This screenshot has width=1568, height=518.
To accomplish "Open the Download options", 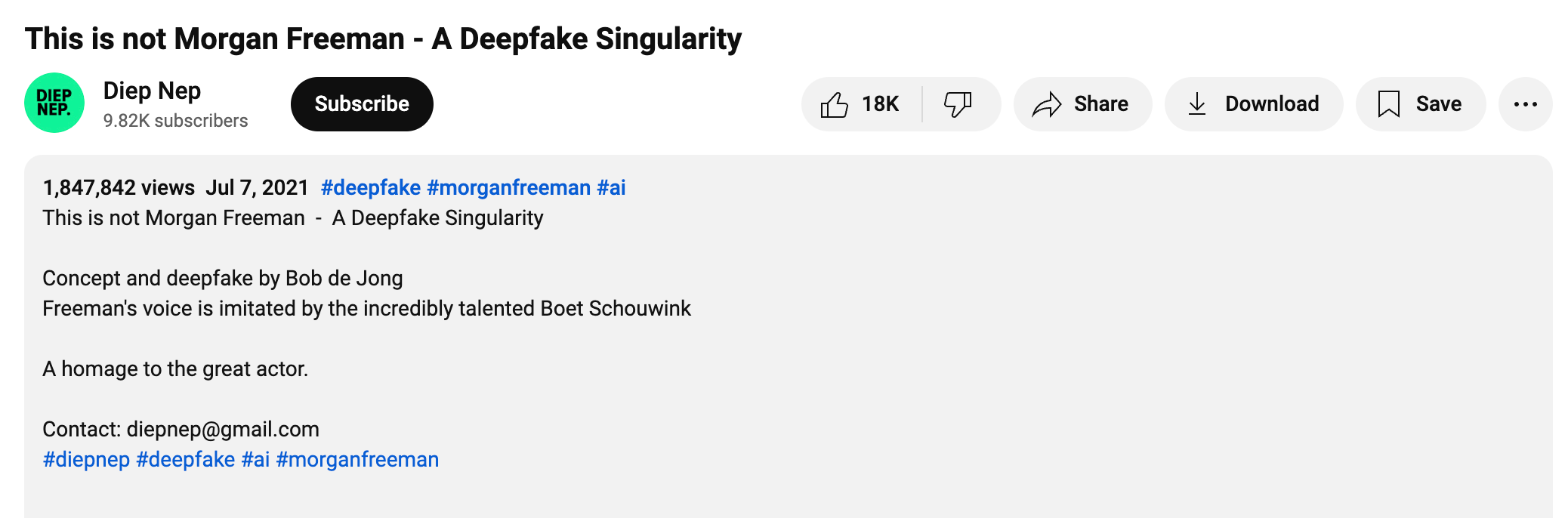I will pos(1253,104).
